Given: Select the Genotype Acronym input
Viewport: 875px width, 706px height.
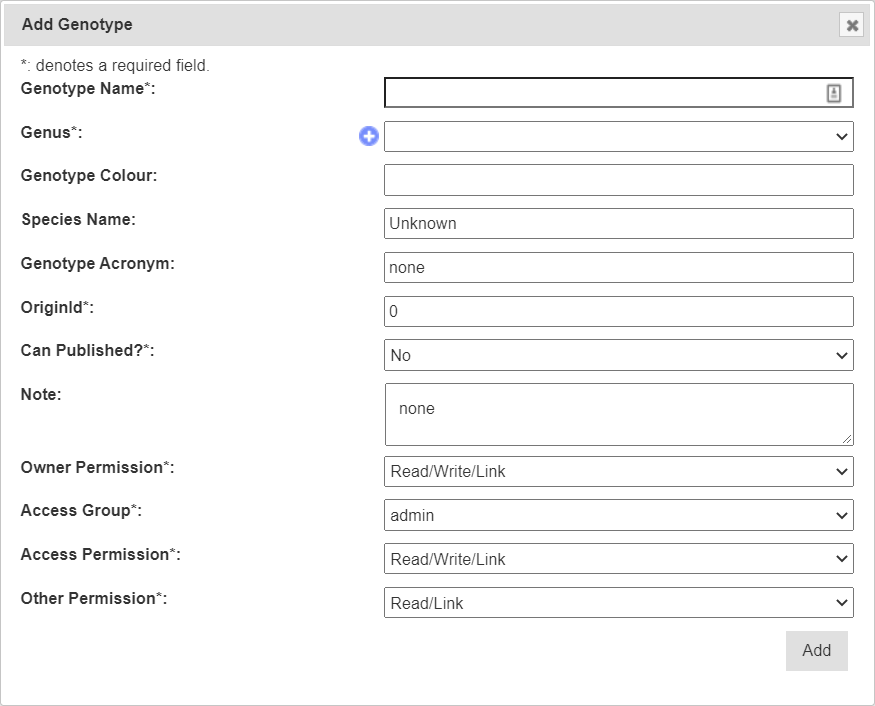Looking at the screenshot, I should click(618, 267).
